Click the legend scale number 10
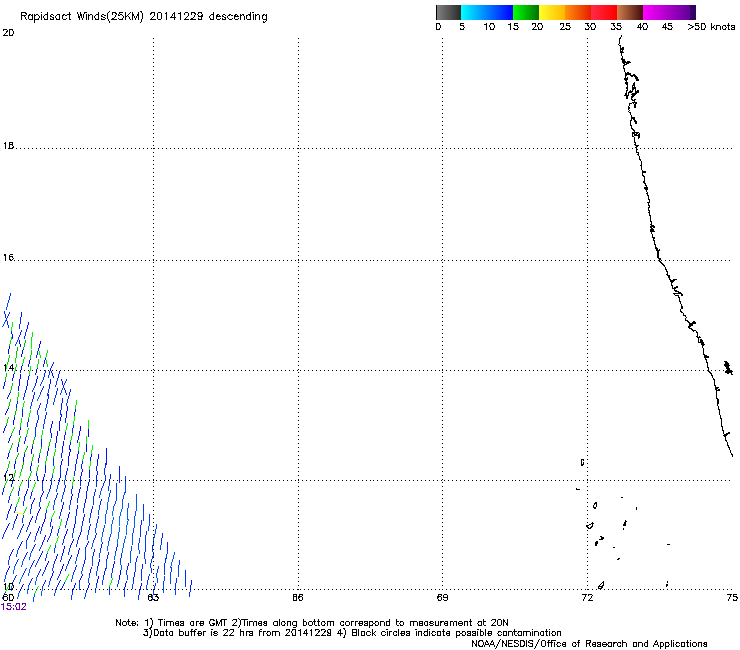The height and width of the screenshot is (650, 740). 489,27
